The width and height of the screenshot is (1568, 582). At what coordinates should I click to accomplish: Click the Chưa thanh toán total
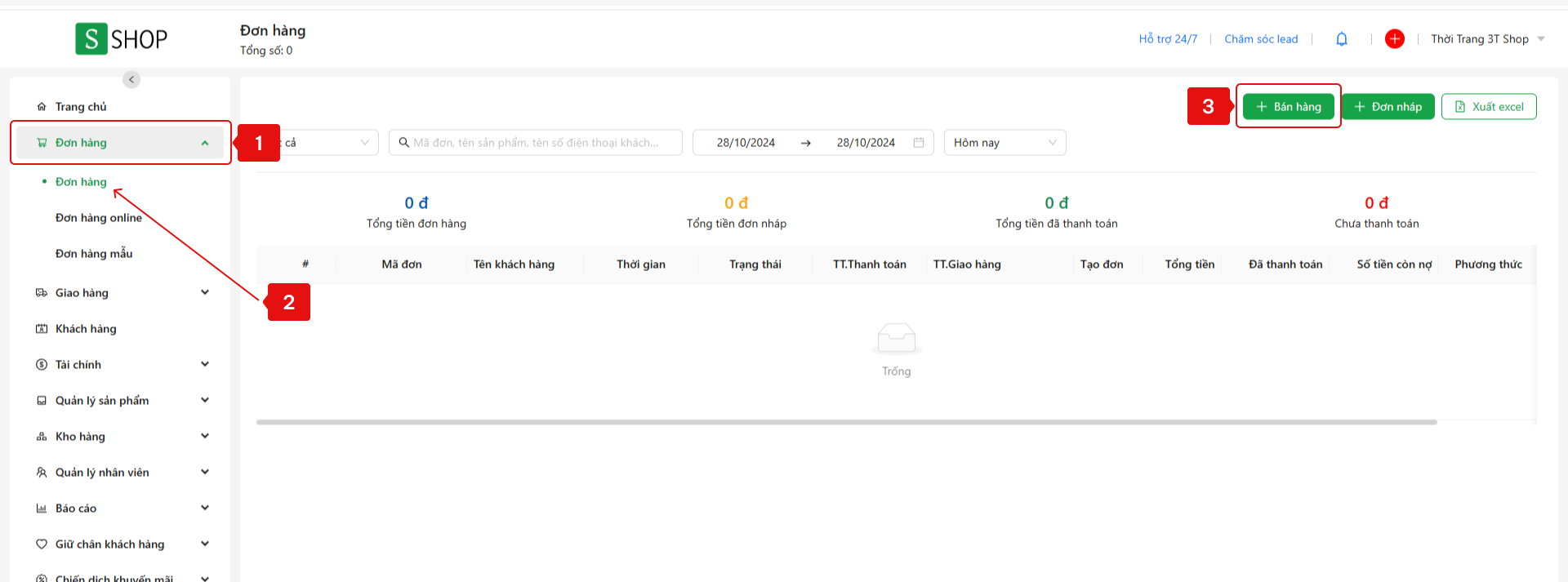(1377, 212)
